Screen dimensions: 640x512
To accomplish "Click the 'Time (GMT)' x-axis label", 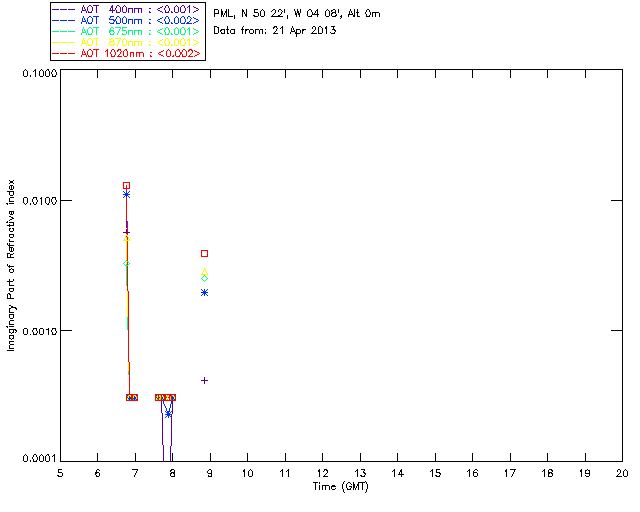I will pos(341,487).
